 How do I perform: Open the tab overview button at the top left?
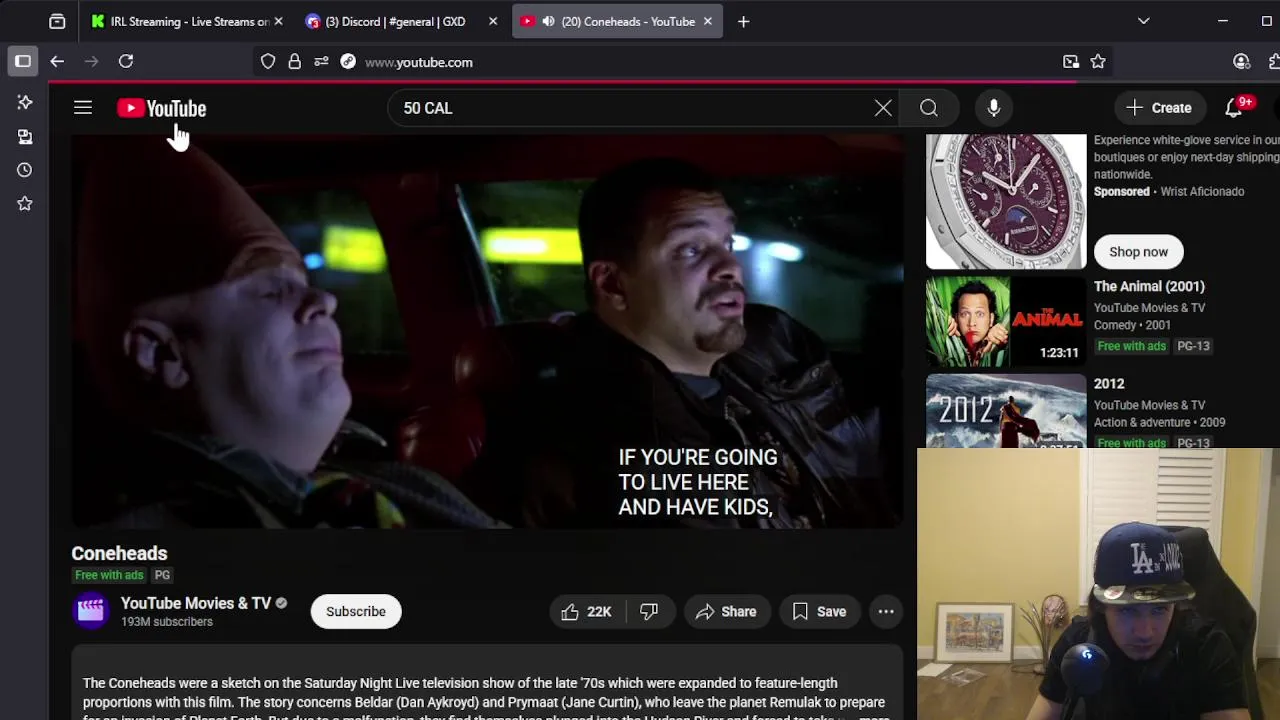tap(57, 21)
